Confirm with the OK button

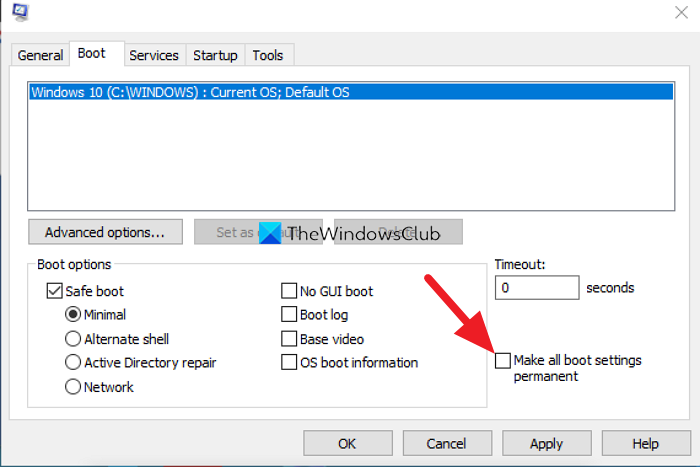click(x=348, y=443)
